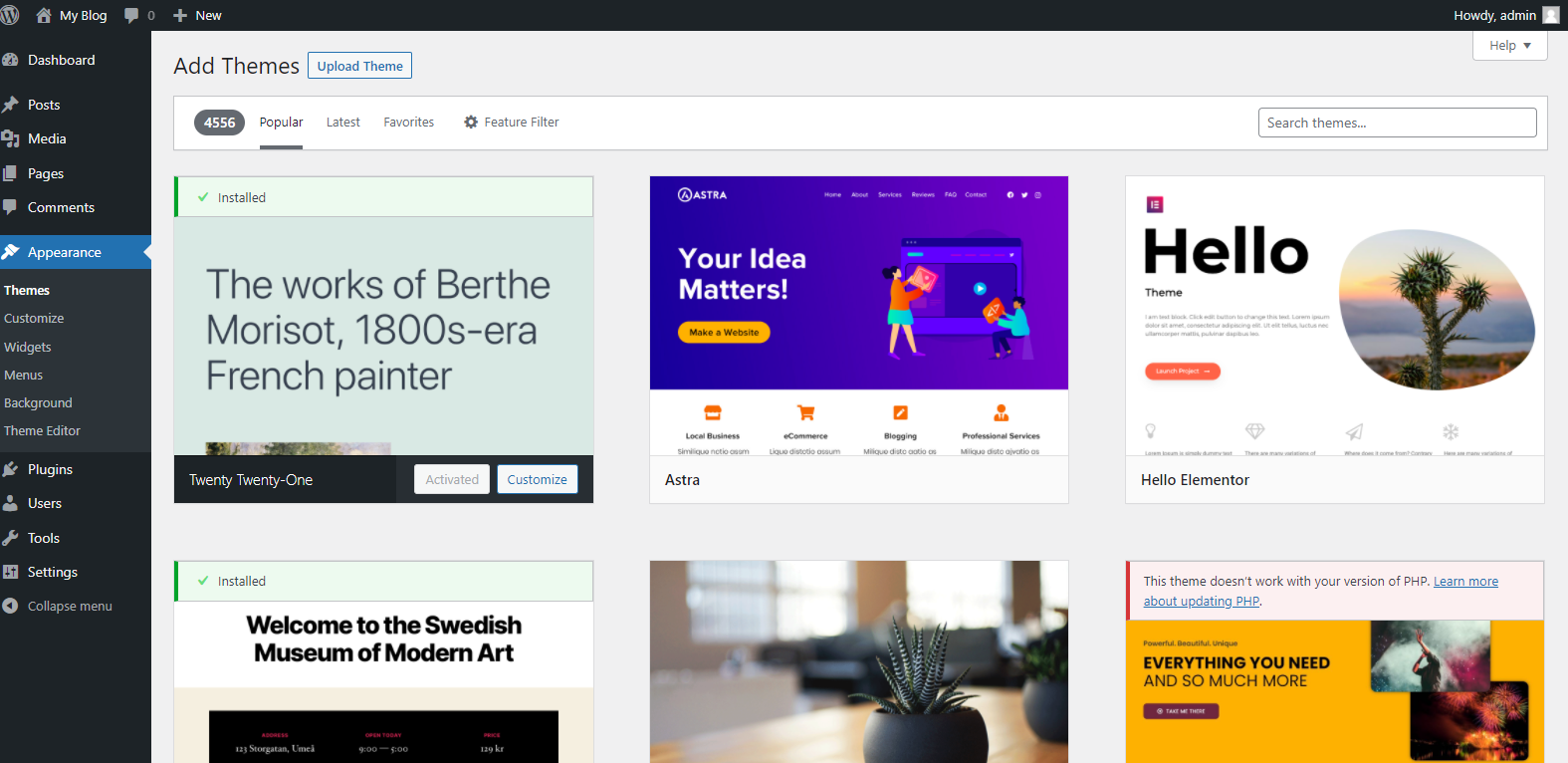Viewport: 1568px width, 763px height.
Task: Click the Posts pushpin icon
Action: tap(11, 105)
